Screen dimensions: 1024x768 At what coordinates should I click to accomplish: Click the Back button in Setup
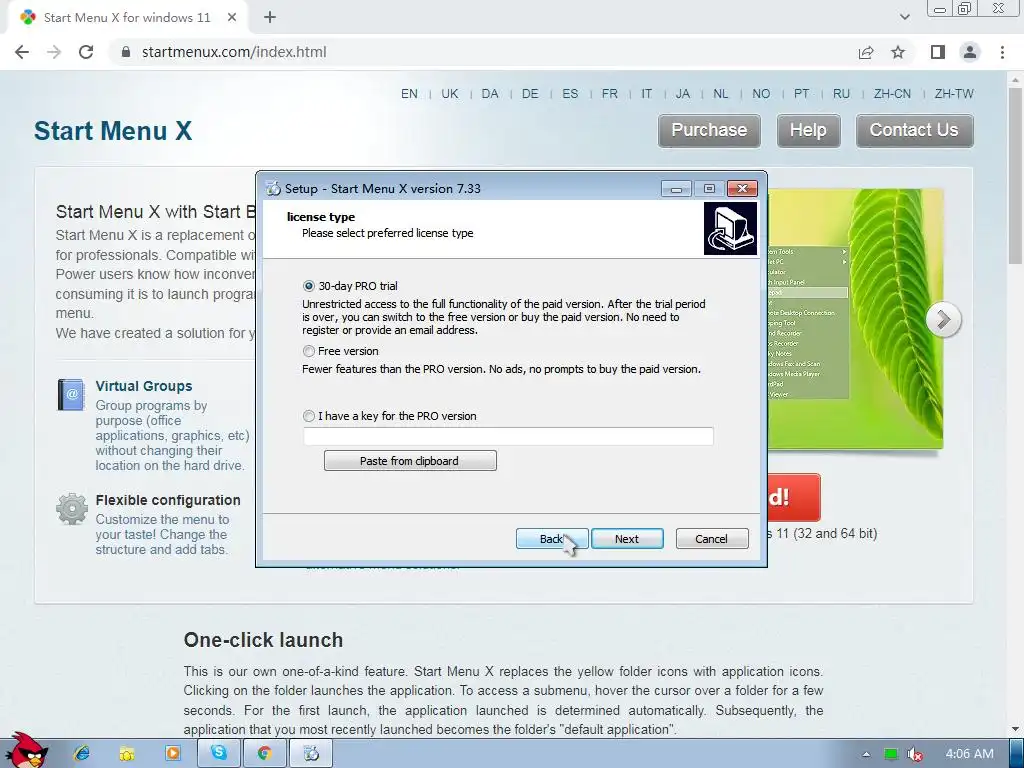tap(552, 539)
